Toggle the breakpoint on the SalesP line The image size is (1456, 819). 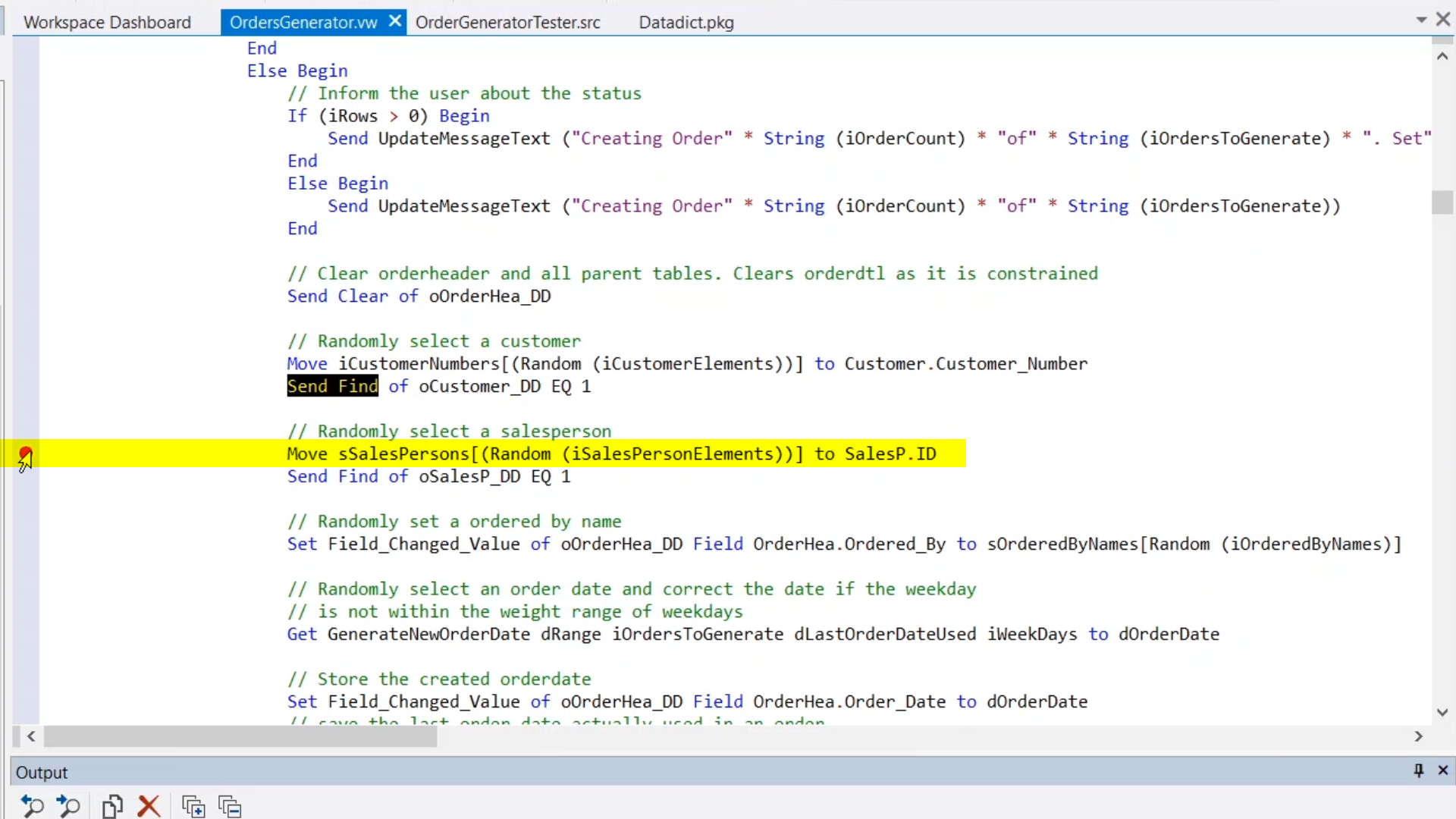pos(26,453)
